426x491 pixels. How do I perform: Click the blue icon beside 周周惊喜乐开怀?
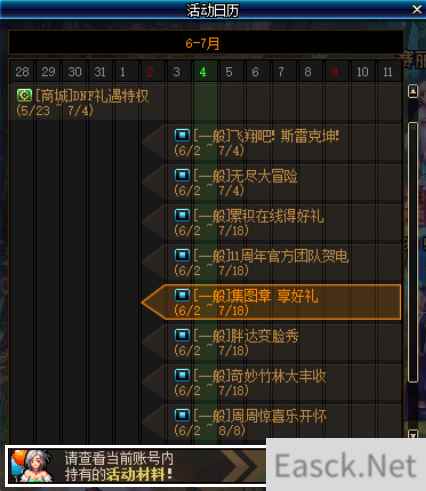[182, 415]
